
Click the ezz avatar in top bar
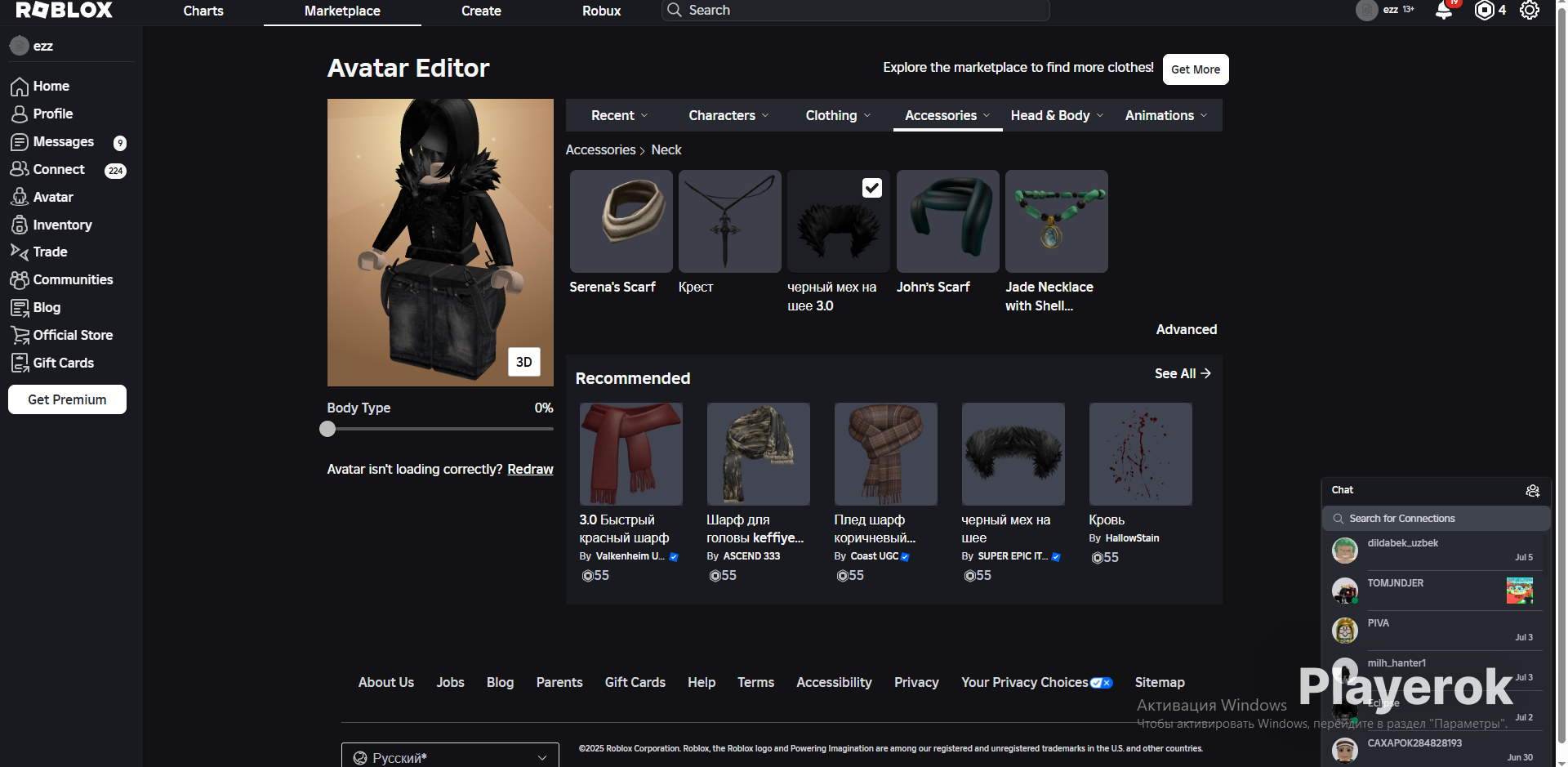click(x=1366, y=11)
